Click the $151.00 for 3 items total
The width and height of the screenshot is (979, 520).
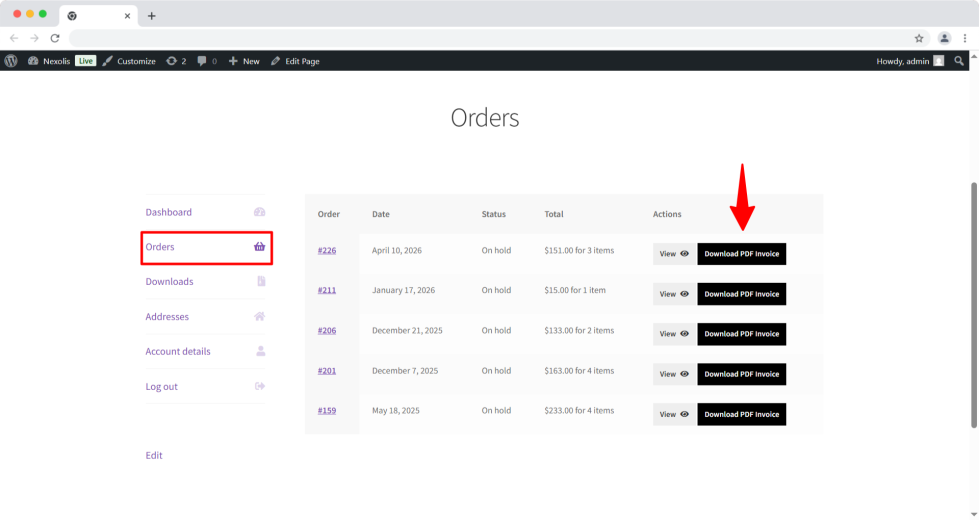(x=579, y=250)
